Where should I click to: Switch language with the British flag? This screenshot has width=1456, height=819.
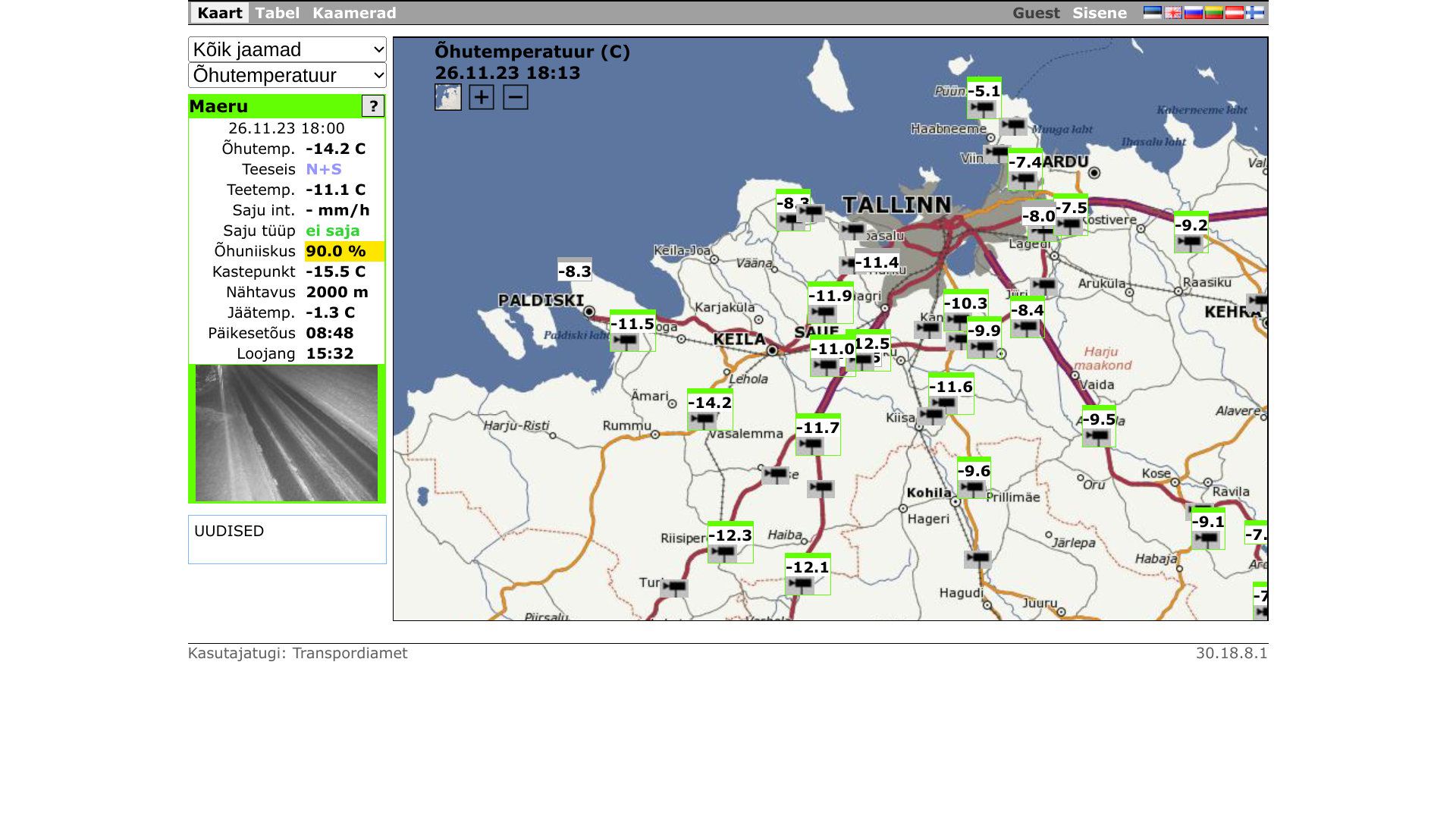pyautogui.click(x=1173, y=12)
